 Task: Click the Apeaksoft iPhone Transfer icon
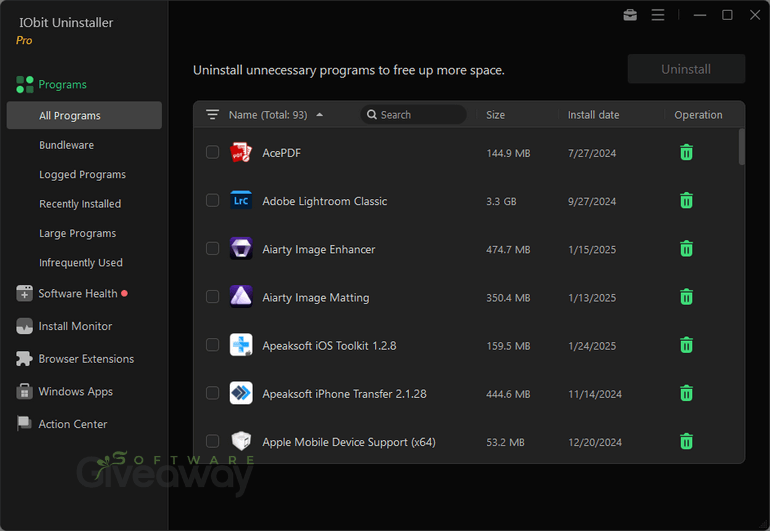(x=241, y=393)
